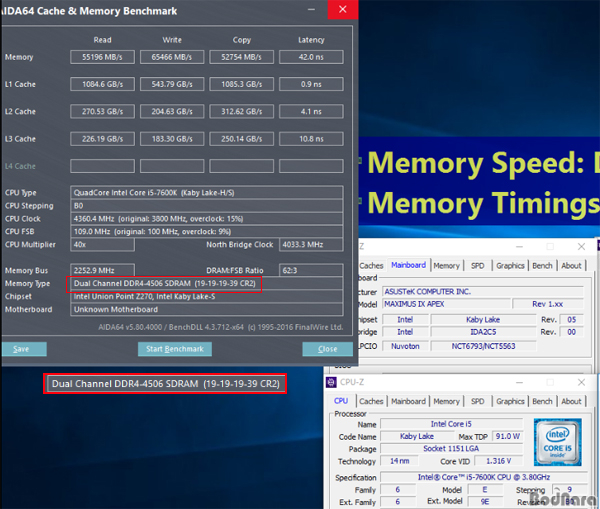
Task: Open CPU tab in lower CPU-Z window
Action: (x=341, y=401)
